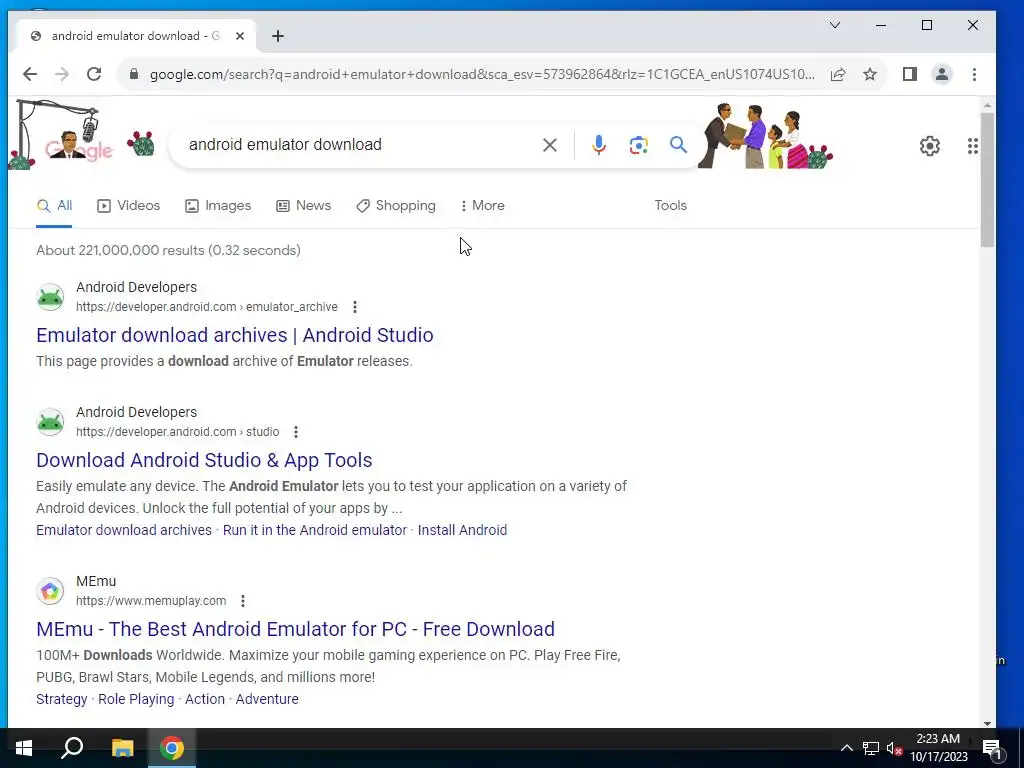This screenshot has height=768, width=1024.
Task: Open tab search chevron in title bar
Action: pos(835,25)
